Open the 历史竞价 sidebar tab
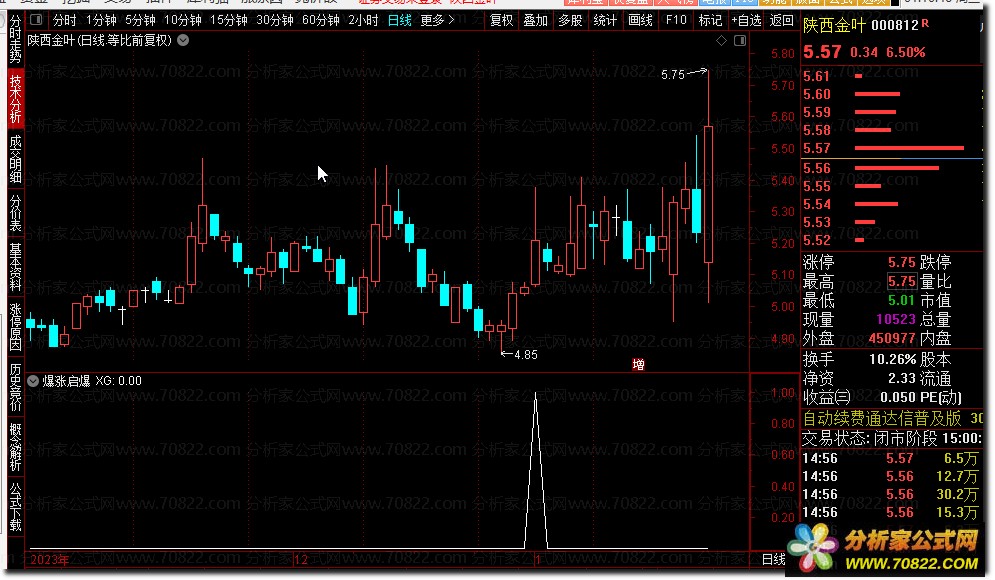The width and height of the screenshot is (995, 580). [15, 387]
